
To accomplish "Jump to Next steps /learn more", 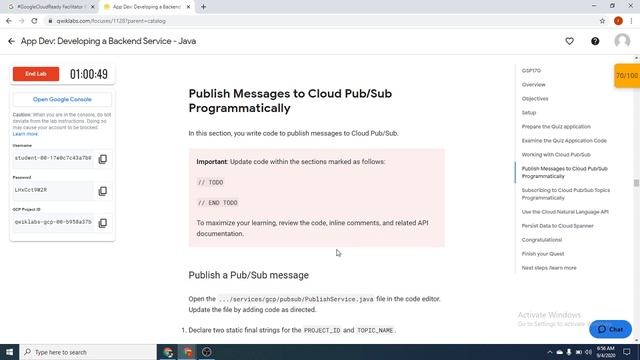I will 549,268.
